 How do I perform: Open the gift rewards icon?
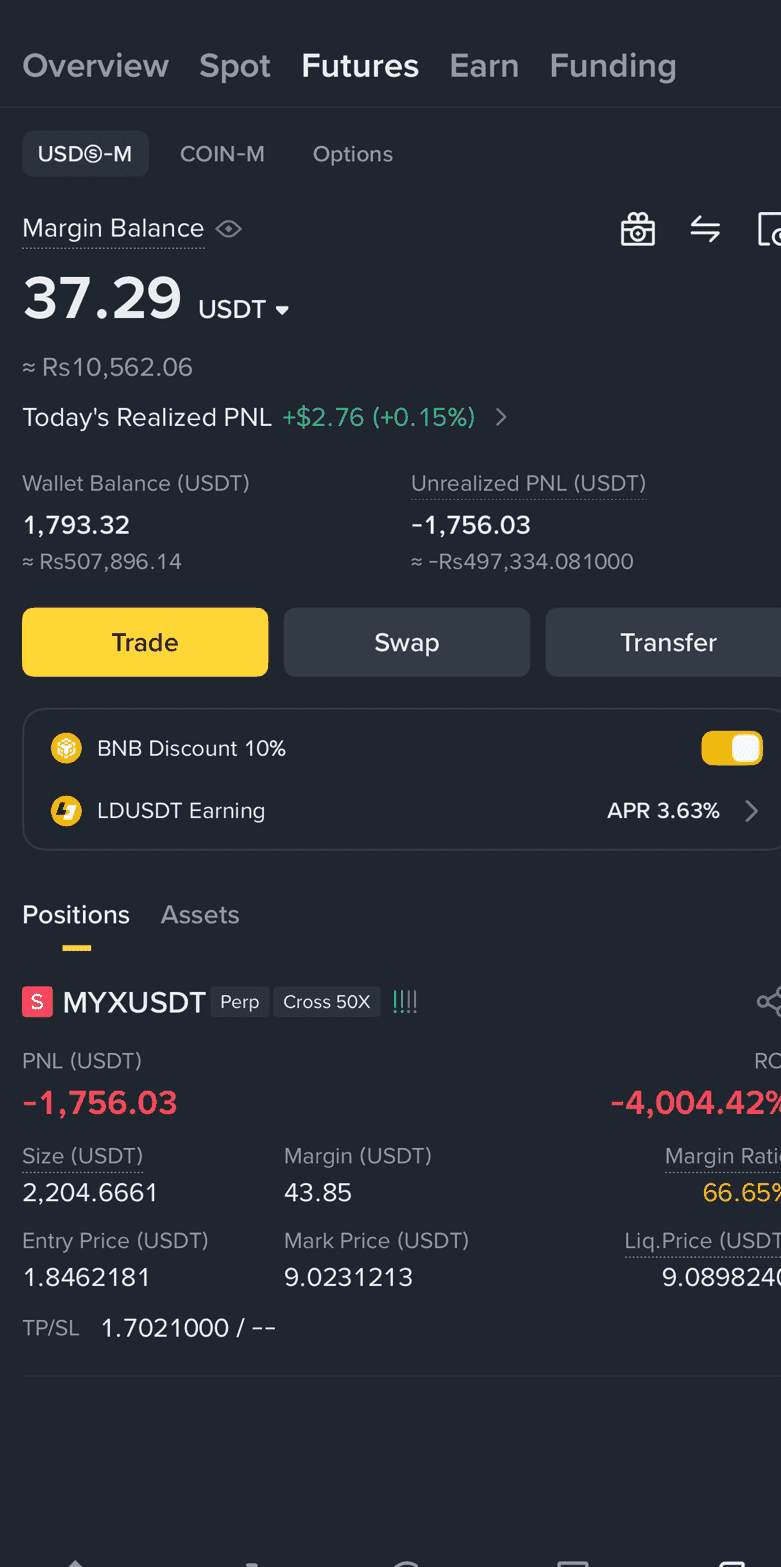(x=637, y=229)
